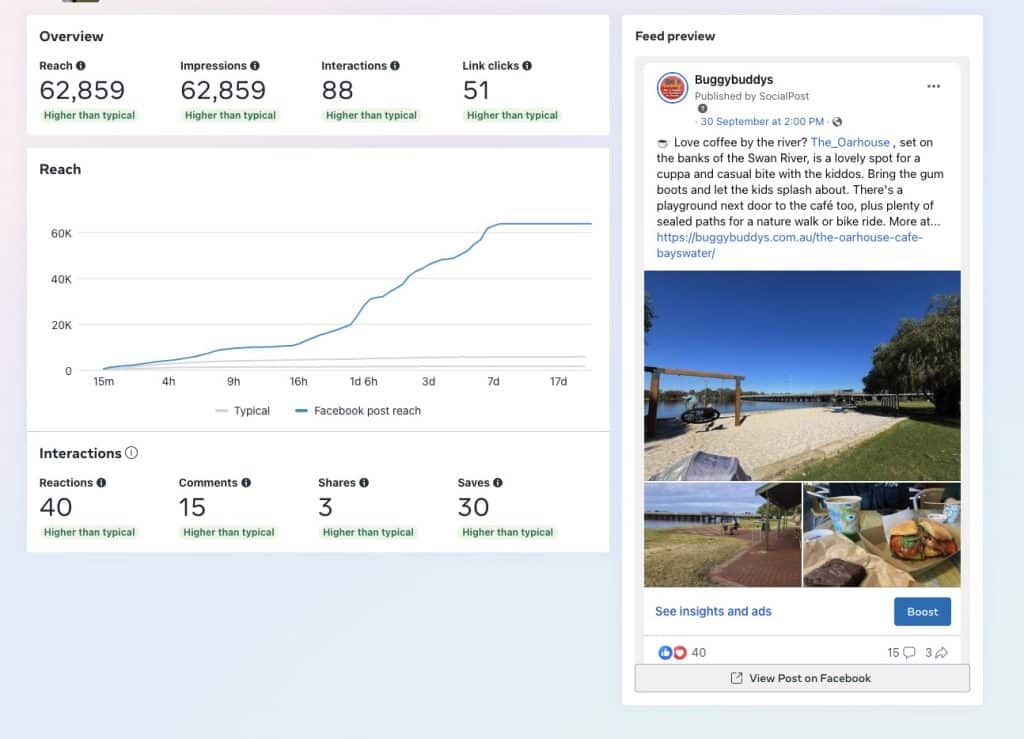This screenshot has height=739, width=1024.
Task: Click the Reach value 62,859
Action: pyautogui.click(x=82, y=90)
